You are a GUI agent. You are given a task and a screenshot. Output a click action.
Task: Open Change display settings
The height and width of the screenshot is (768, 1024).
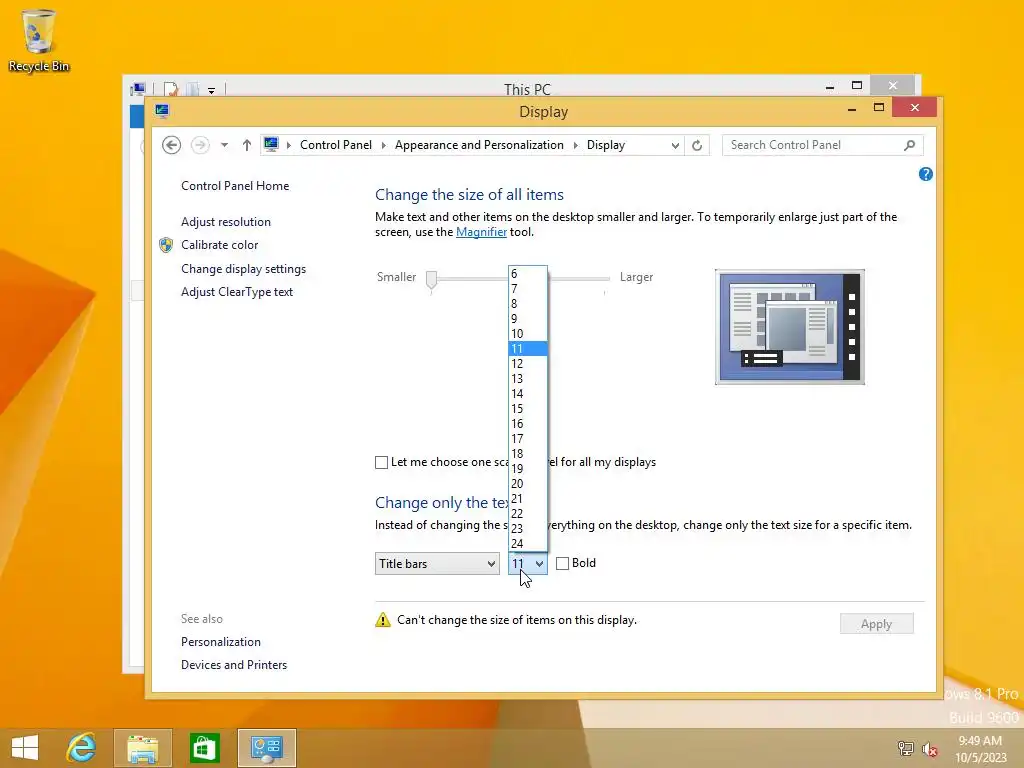[x=244, y=269]
